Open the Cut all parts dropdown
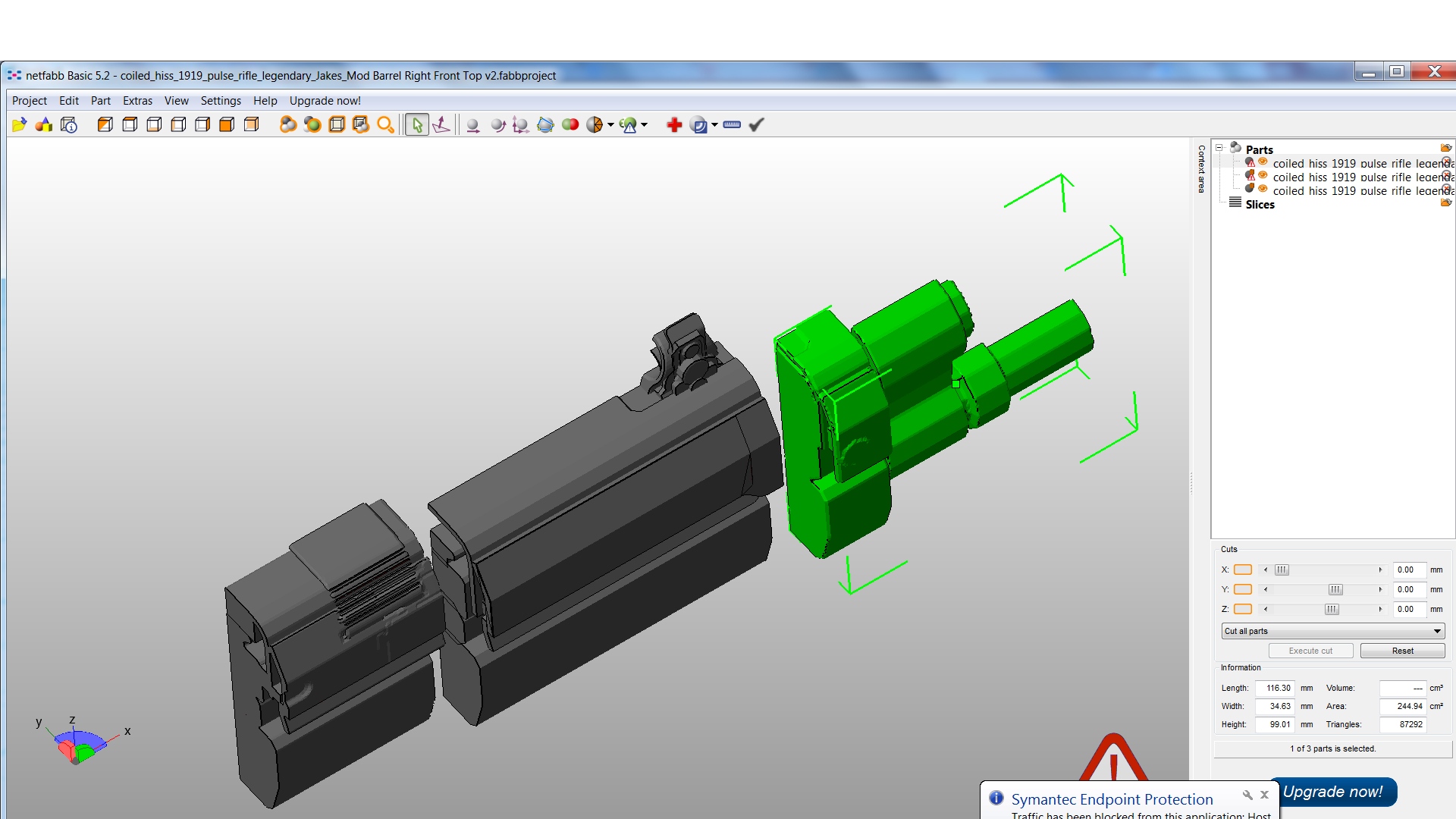The image size is (1456, 819). [1333, 632]
